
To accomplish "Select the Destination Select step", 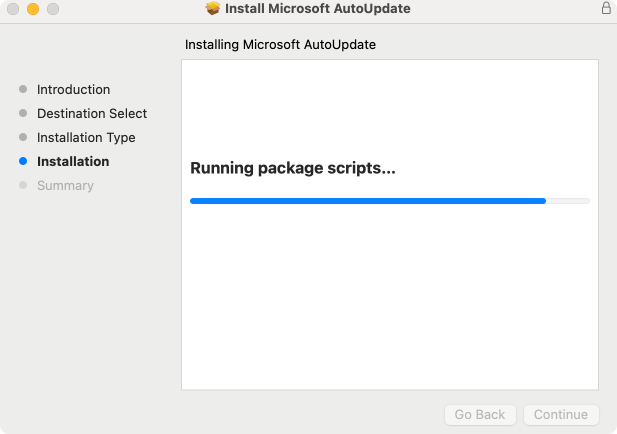I will click(x=92, y=113).
